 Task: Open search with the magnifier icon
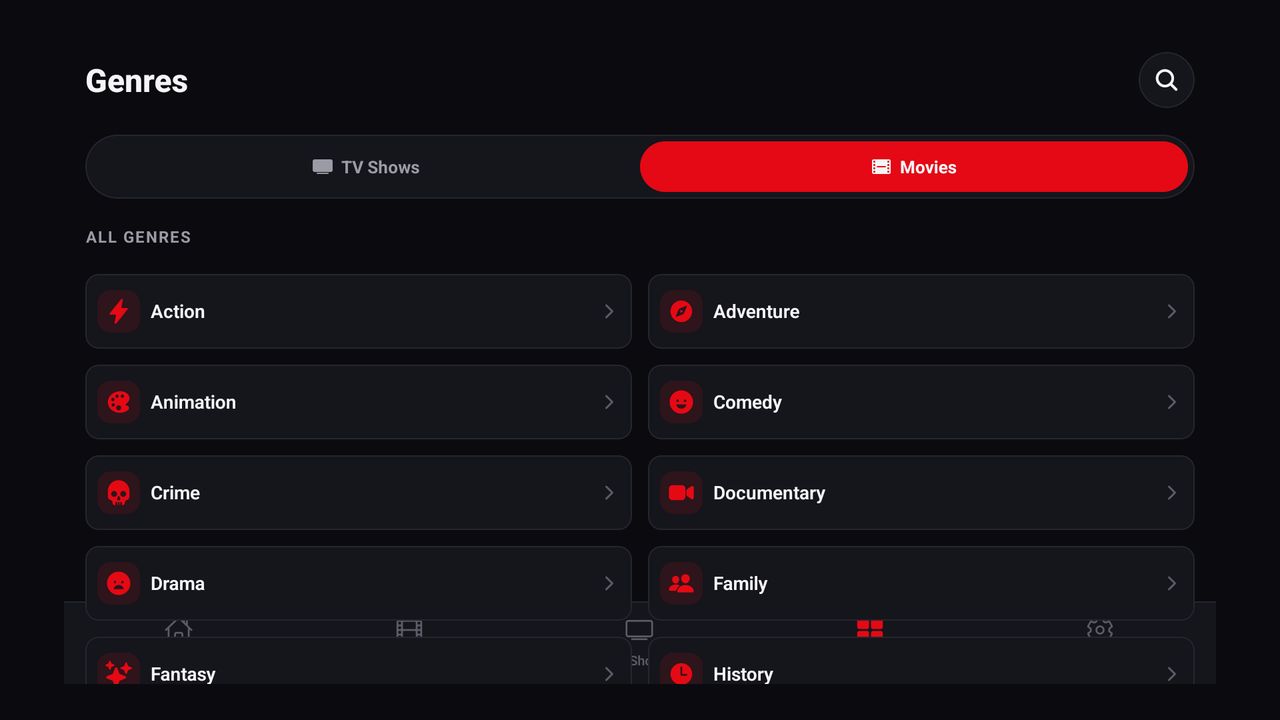(x=1166, y=80)
